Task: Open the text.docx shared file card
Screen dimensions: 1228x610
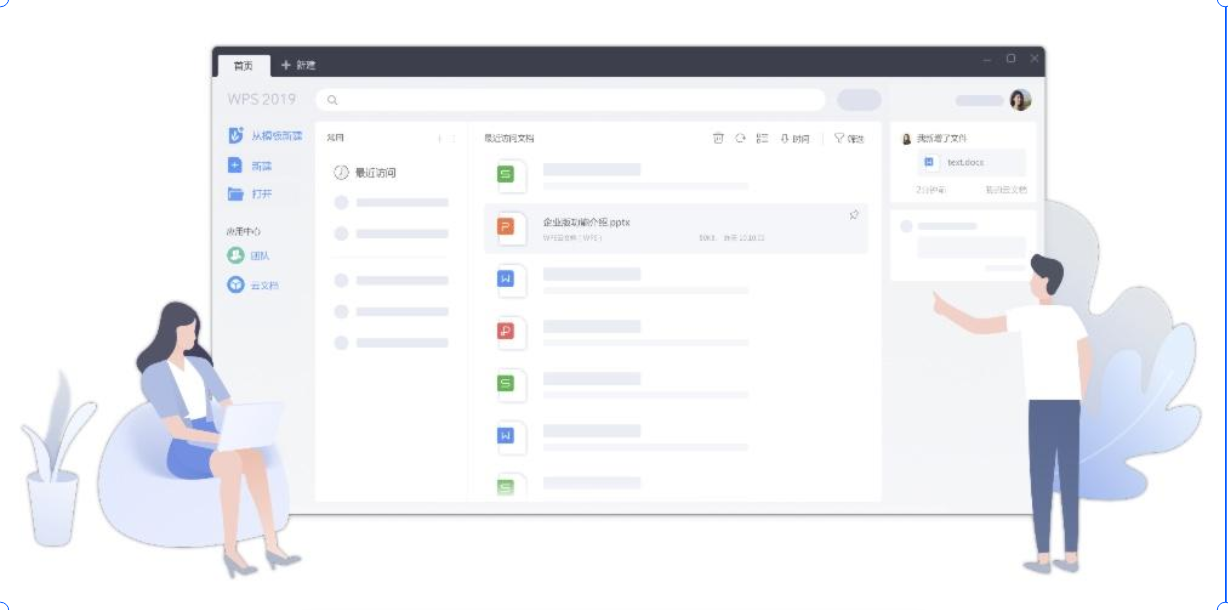Action: pos(972,162)
